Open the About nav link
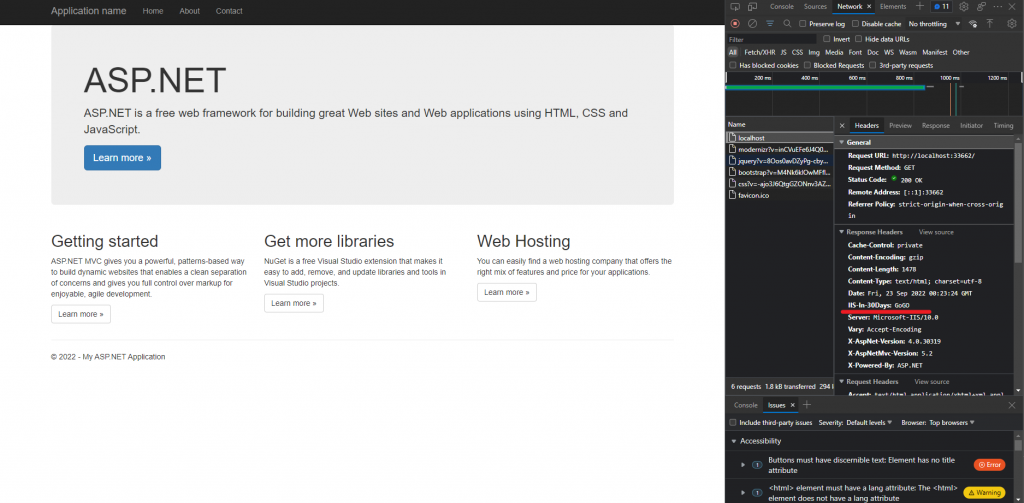 189,11
